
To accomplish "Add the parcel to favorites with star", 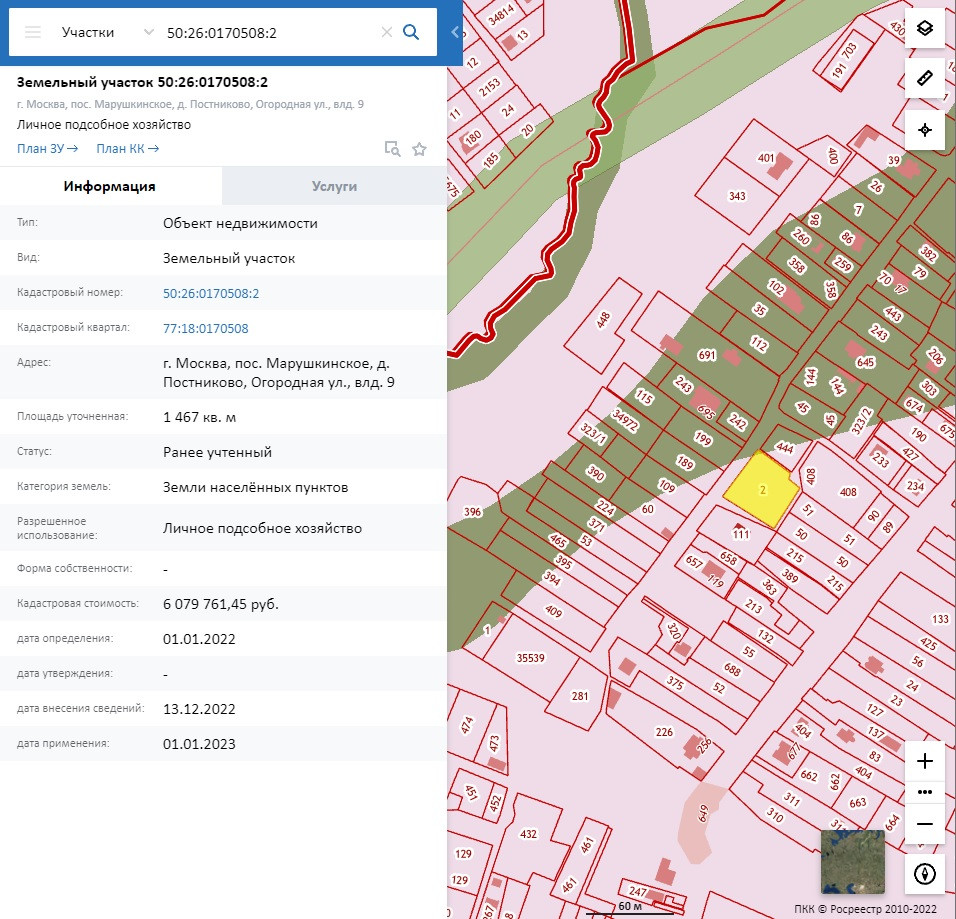I will 420,149.
